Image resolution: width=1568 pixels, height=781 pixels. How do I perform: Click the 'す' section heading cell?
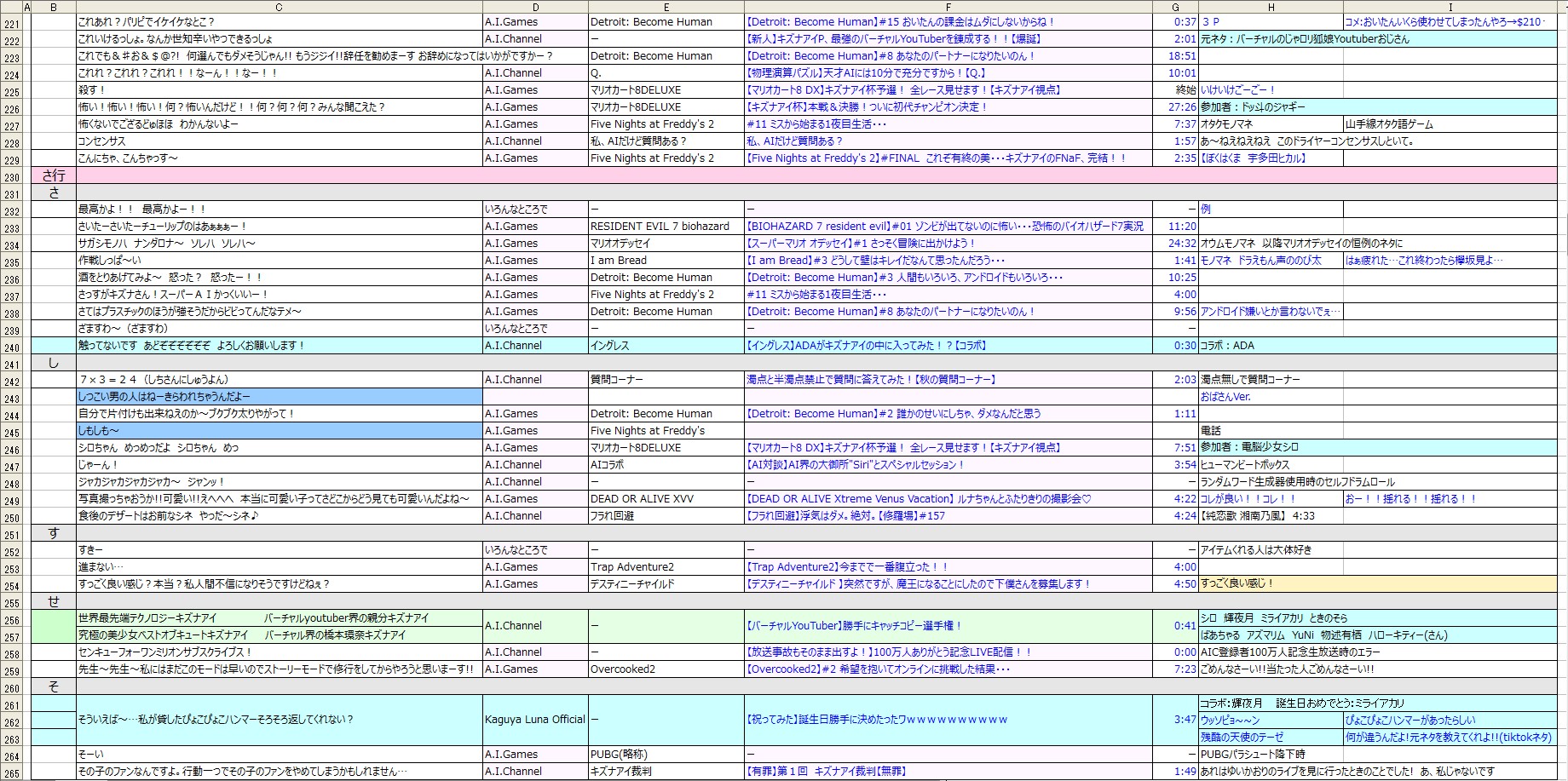tap(54, 533)
